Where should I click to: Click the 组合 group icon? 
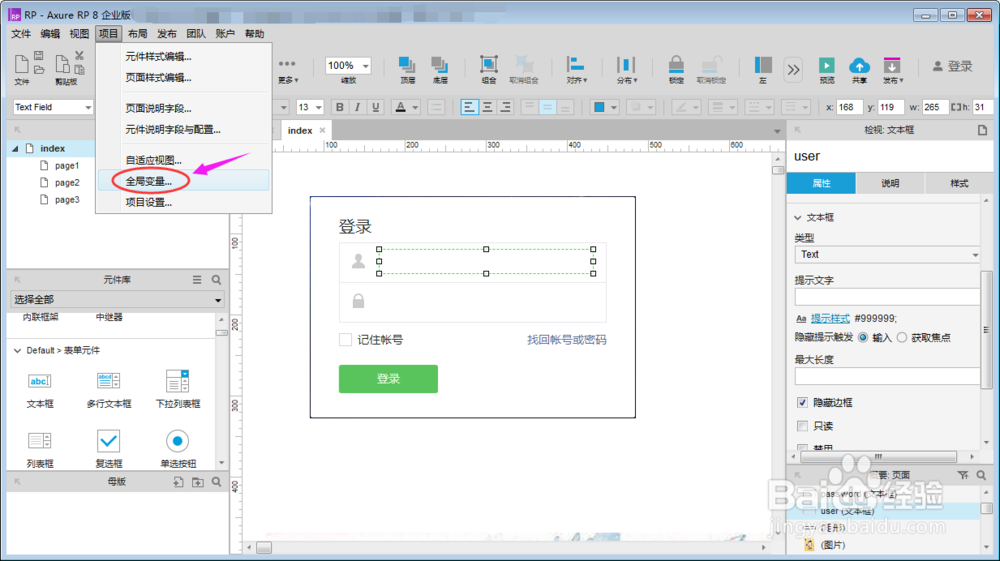[x=489, y=64]
